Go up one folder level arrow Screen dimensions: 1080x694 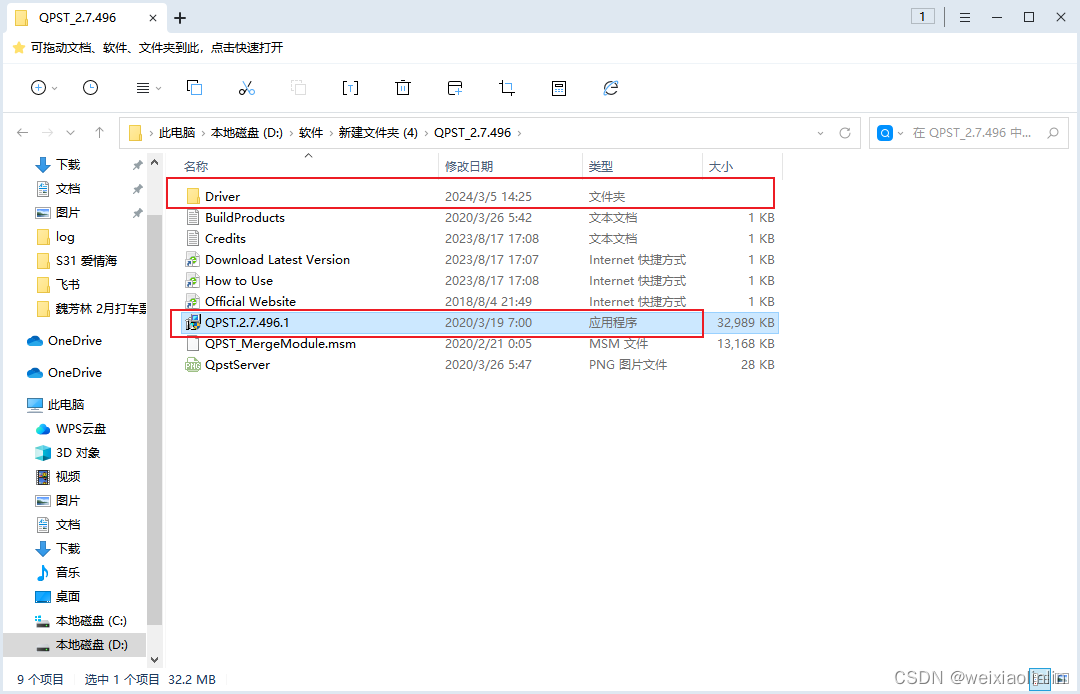point(99,132)
